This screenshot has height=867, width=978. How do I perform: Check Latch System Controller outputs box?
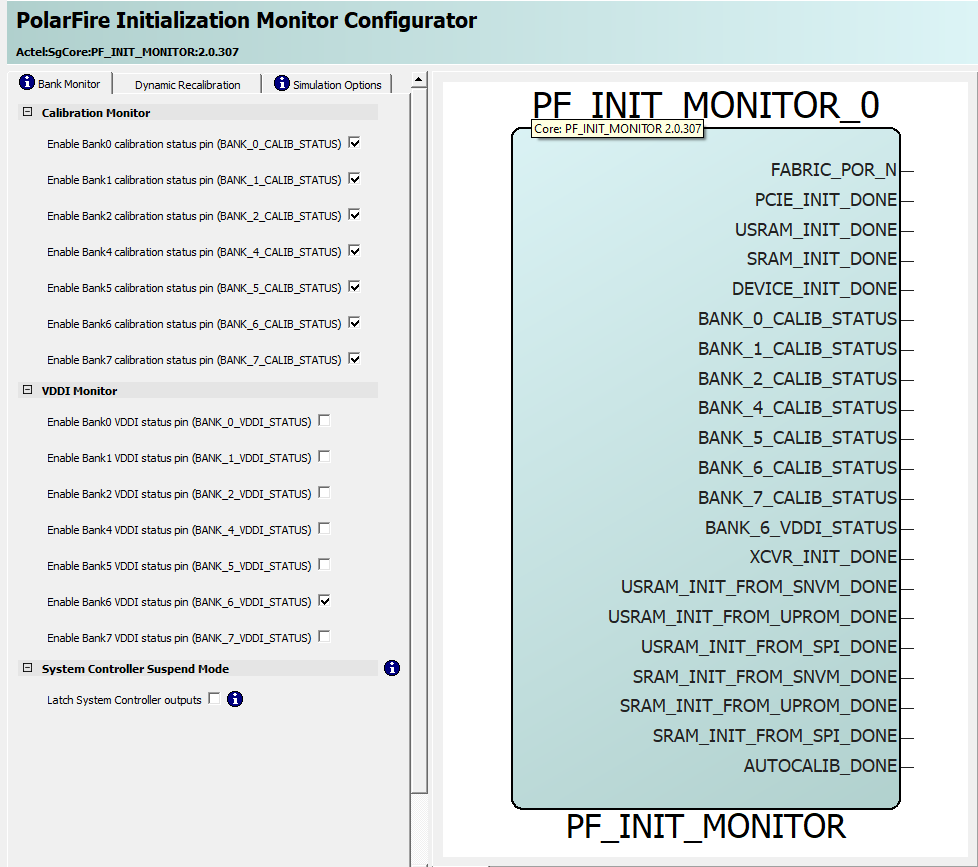click(214, 699)
